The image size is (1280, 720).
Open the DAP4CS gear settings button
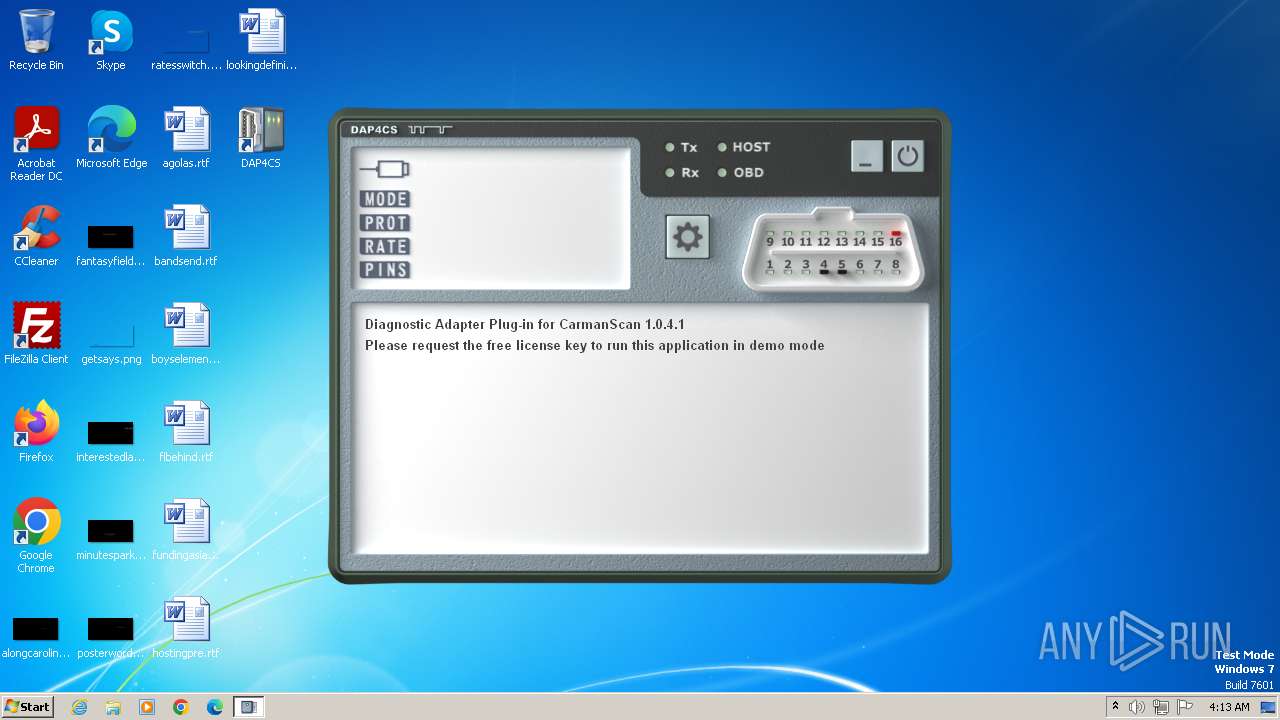pos(687,237)
